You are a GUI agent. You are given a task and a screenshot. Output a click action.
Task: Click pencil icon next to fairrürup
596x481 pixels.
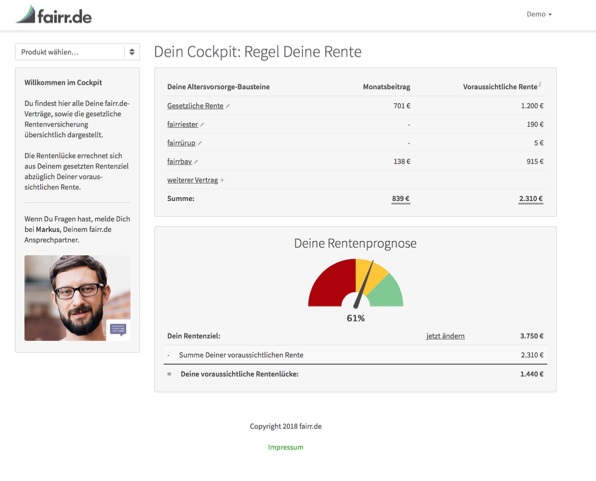[200, 143]
